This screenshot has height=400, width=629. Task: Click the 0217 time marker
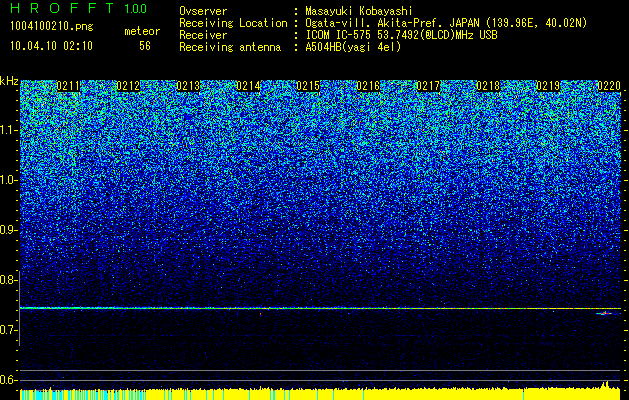(x=428, y=86)
